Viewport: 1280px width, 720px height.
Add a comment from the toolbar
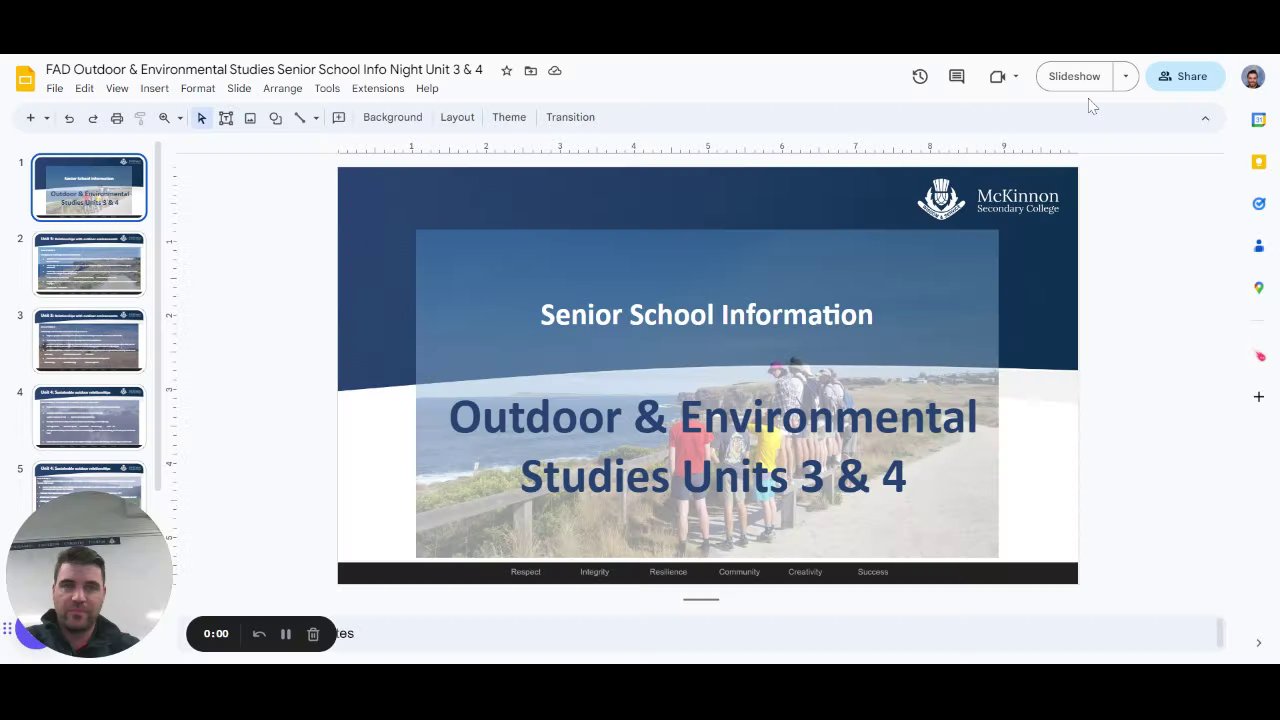(x=339, y=118)
